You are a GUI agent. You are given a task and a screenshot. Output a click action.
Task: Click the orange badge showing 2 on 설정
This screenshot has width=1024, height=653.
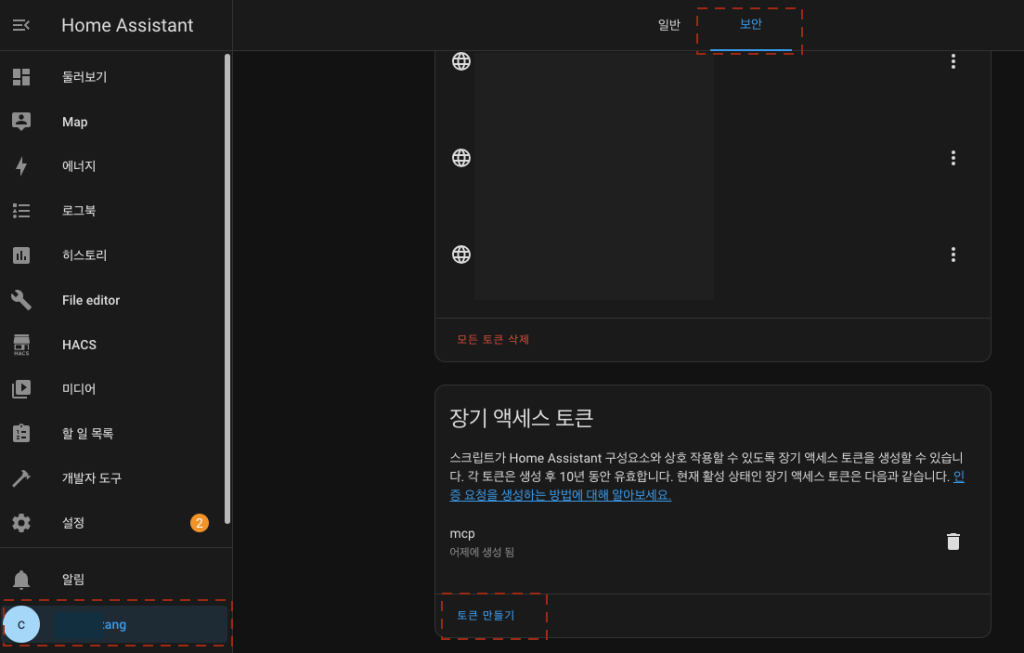point(199,522)
